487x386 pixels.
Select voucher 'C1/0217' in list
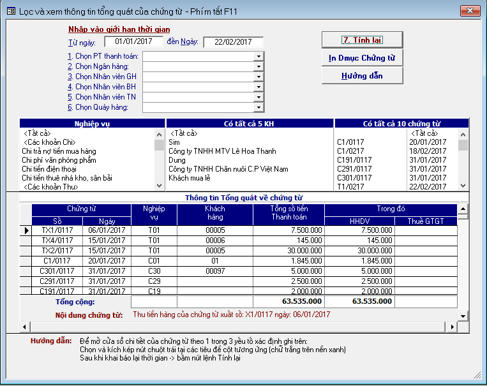point(350,151)
